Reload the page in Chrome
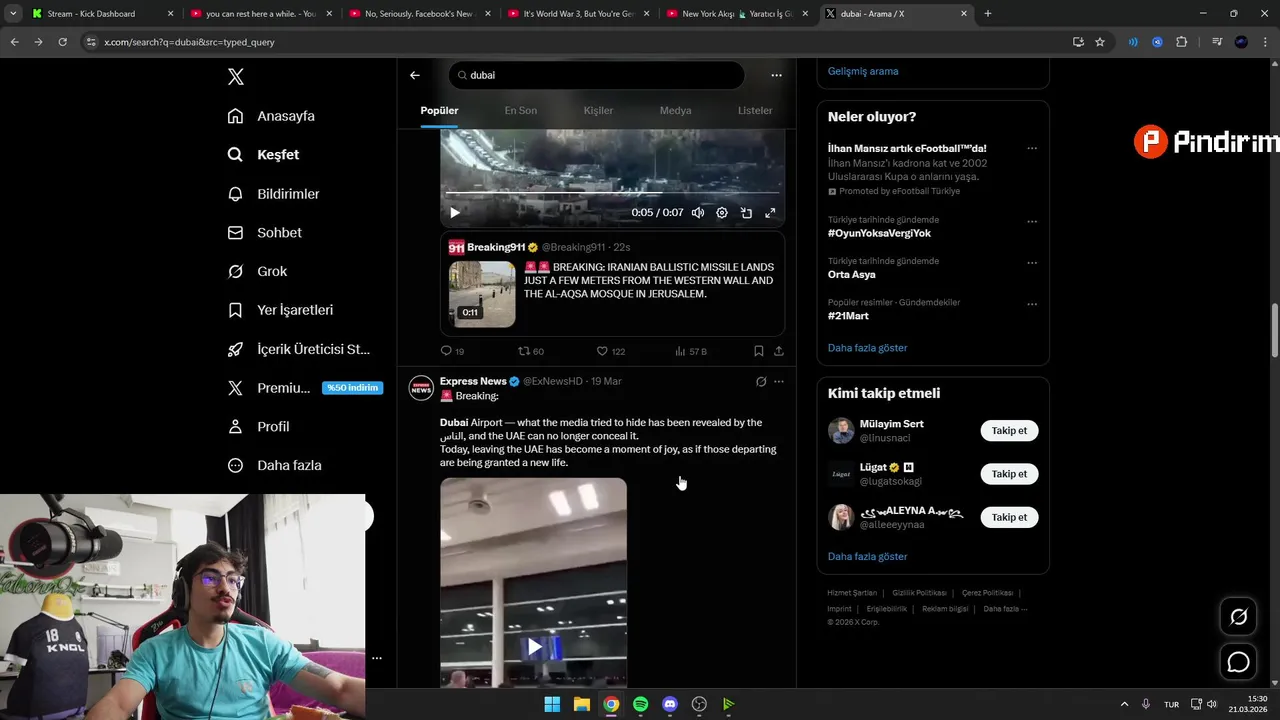Viewport: 1280px width, 720px height. click(x=62, y=42)
